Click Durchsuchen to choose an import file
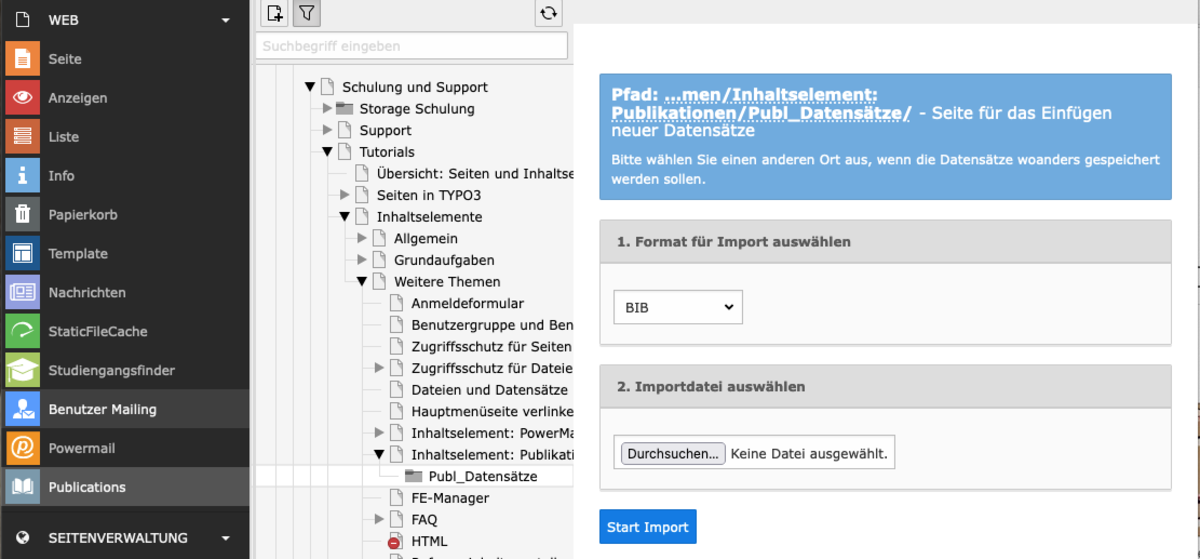 pyautogui.click(x=673, y=454)
